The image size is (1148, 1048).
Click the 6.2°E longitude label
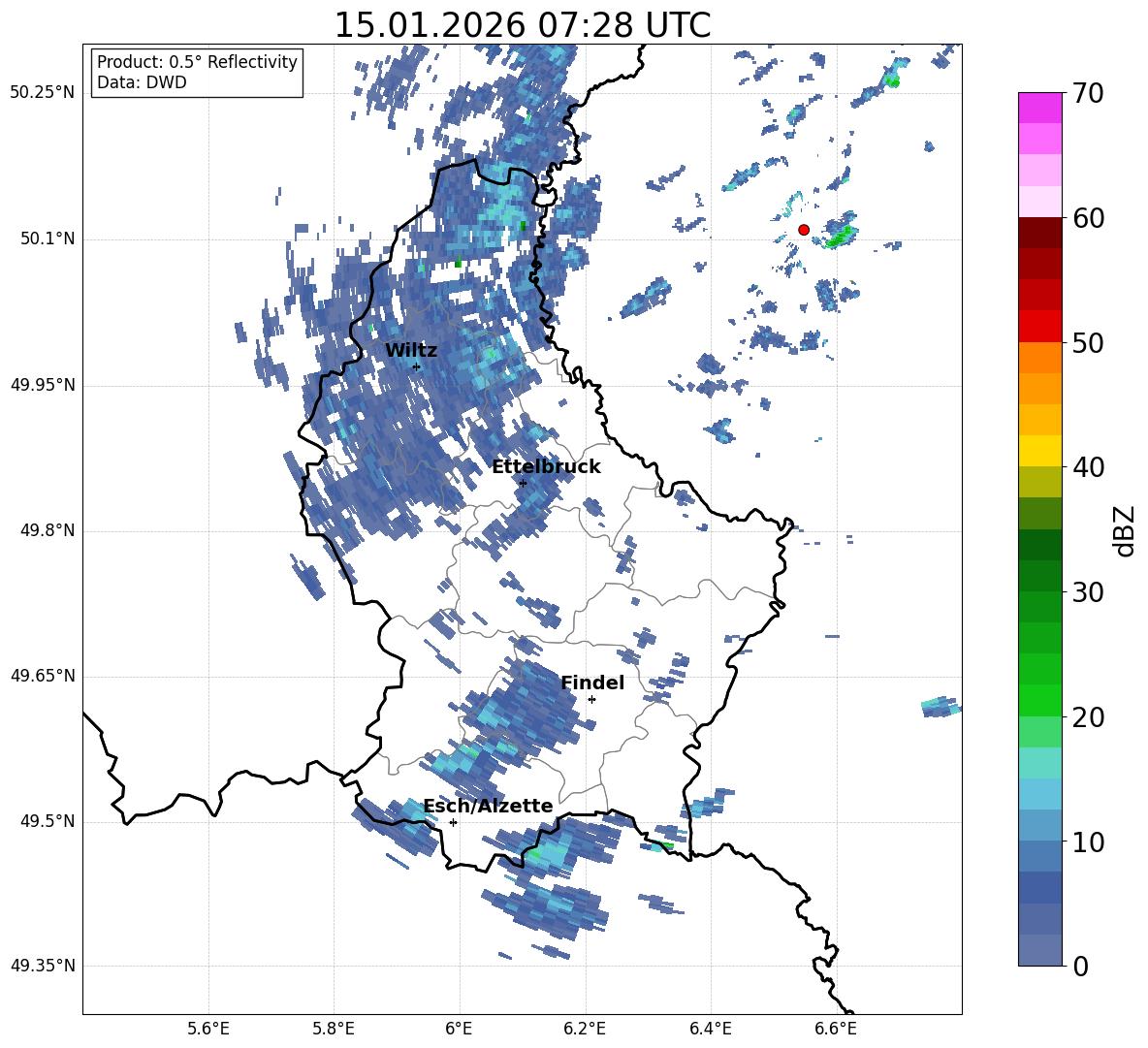pyautogui.click(x=585, y=1029)
